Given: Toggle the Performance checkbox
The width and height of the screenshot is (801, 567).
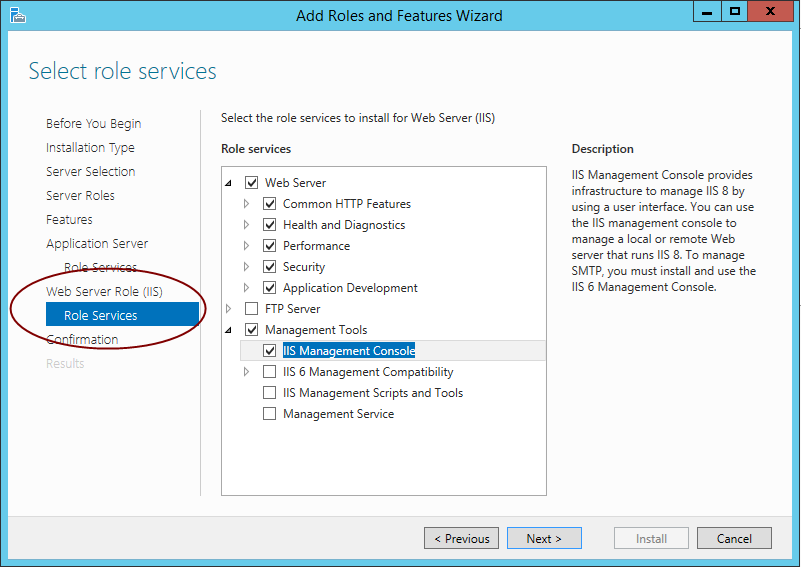Looking at the screenshot, I should pos(269,246).
